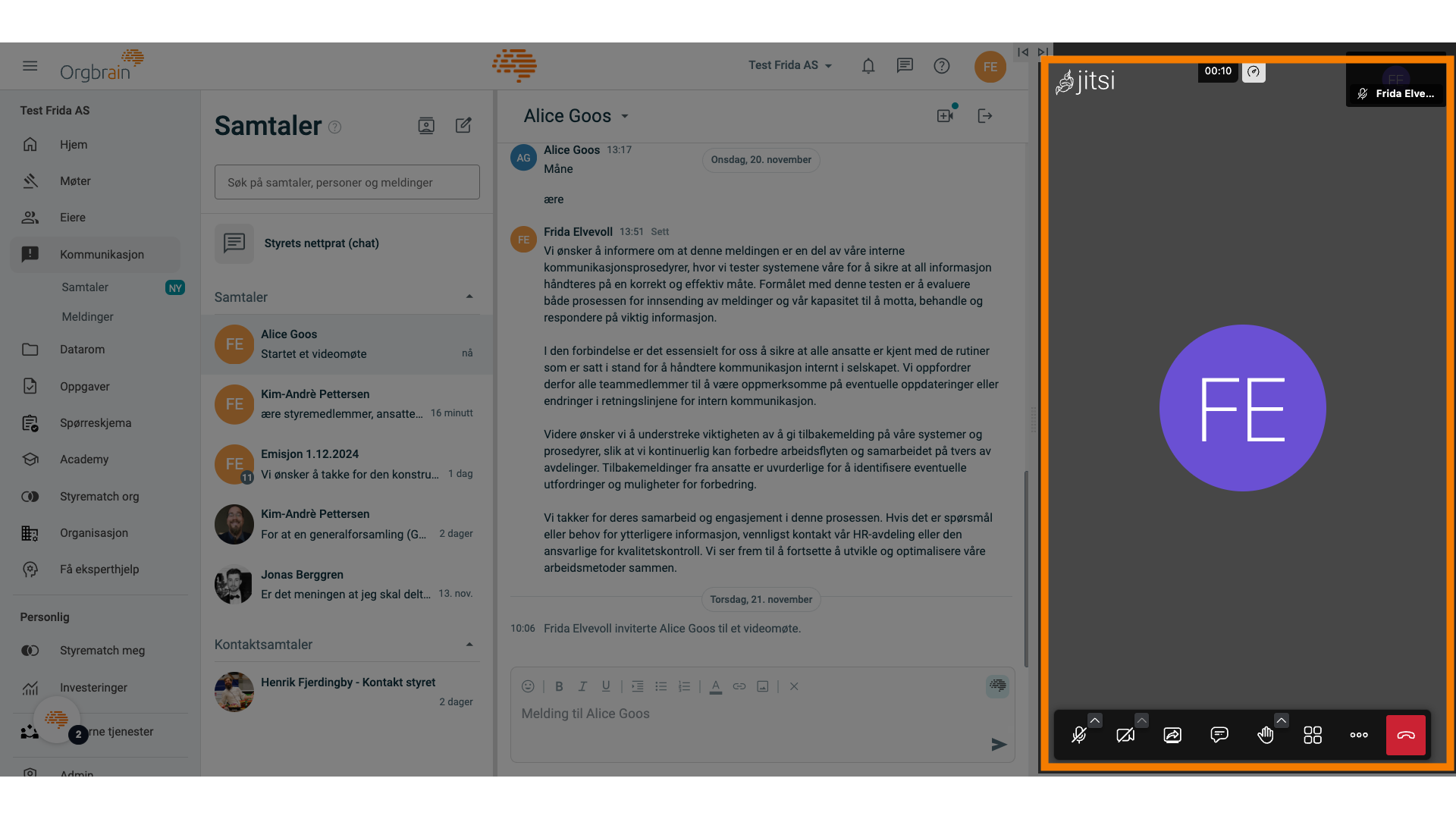Click the more options ellipsis icon
Screen dimensions: 1456x819
(x=1359, y=735)
